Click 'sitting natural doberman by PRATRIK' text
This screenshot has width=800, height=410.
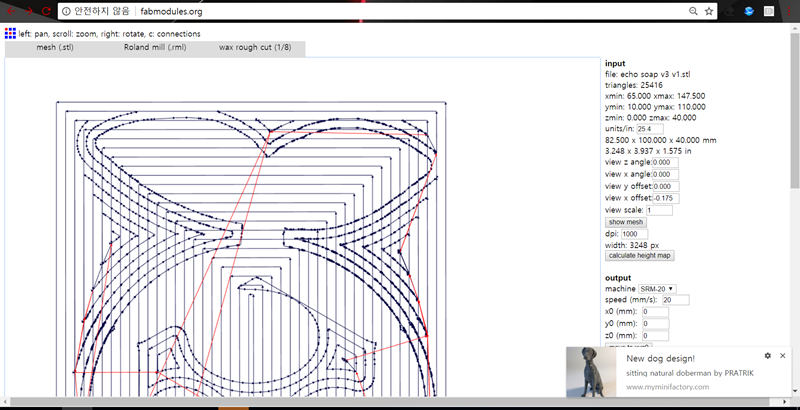pyautogui.click(x=690, y=373)
